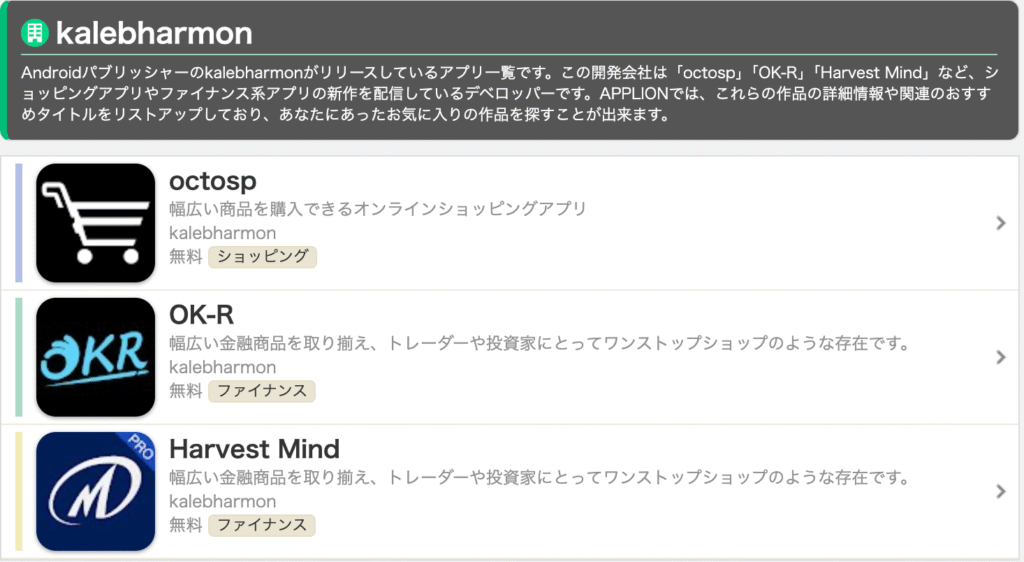Click the octosp shopping cart app icon
Screen dimensions: 1024x562
[x=96, y=223]
